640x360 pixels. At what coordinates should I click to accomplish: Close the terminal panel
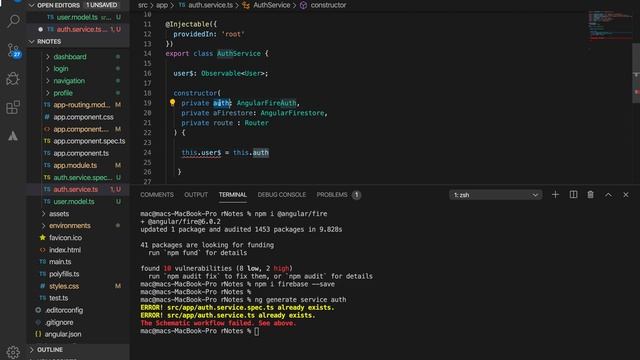626,195
